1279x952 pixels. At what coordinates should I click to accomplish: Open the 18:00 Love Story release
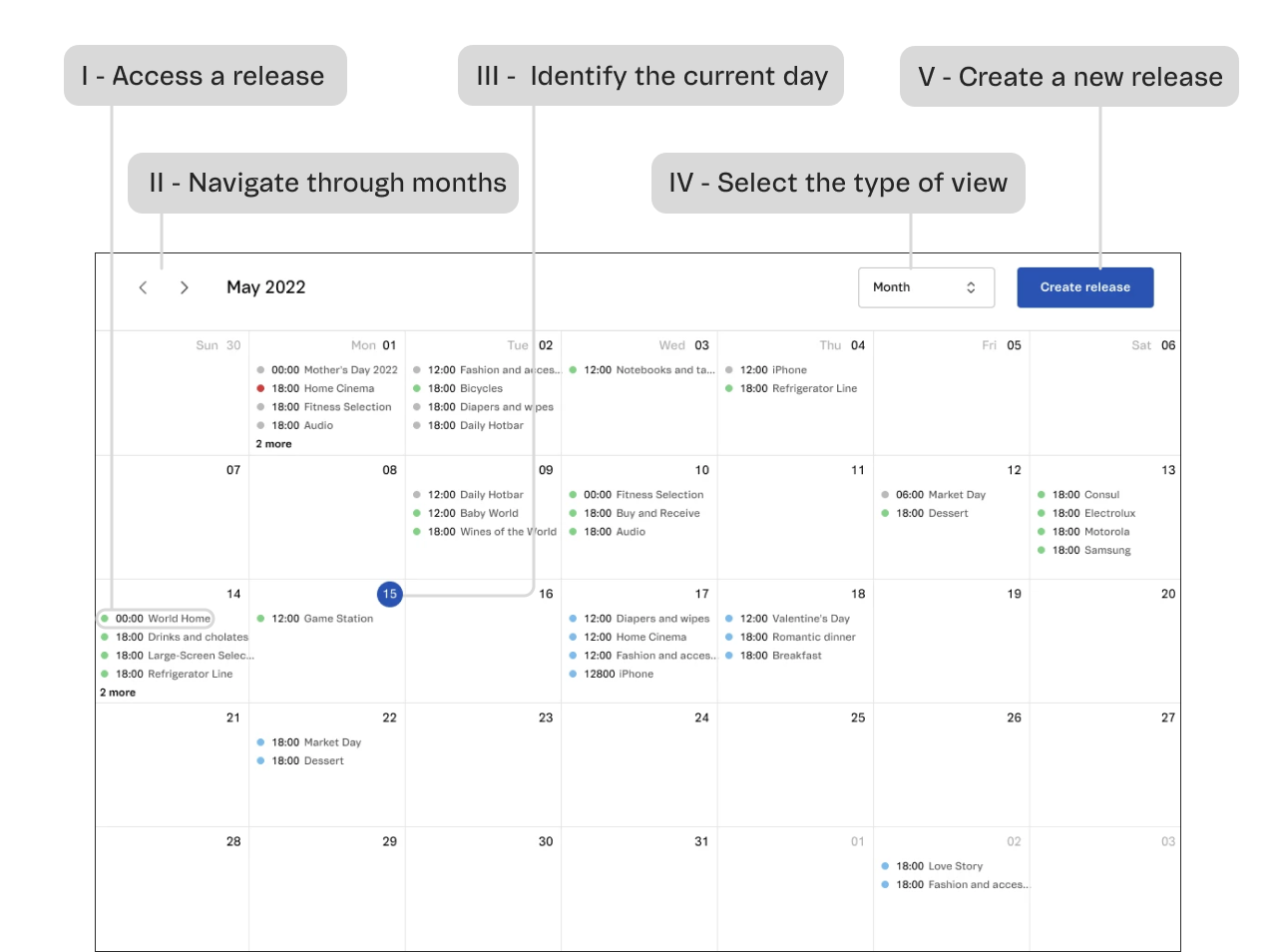[x=939, y=866]
